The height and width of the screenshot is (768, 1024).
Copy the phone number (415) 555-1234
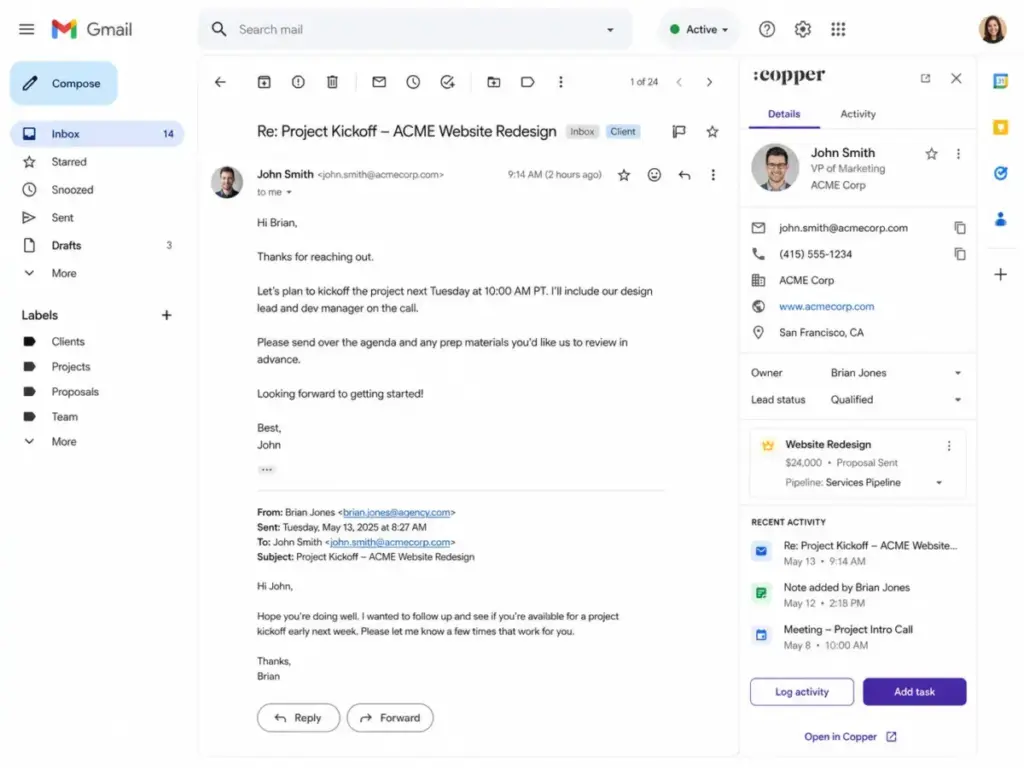coord(959,254)
